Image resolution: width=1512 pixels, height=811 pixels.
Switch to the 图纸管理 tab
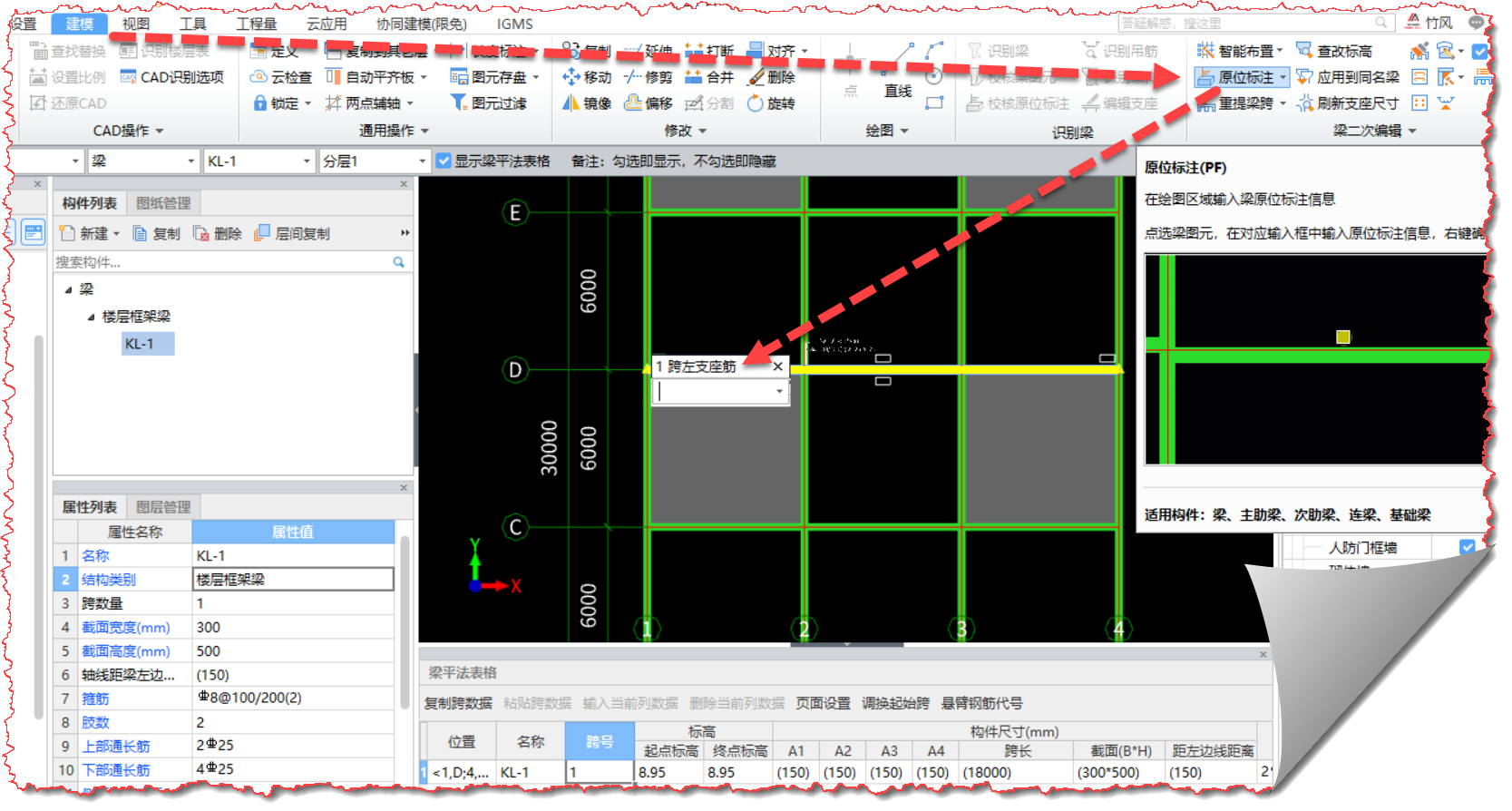tap(163, 203)
